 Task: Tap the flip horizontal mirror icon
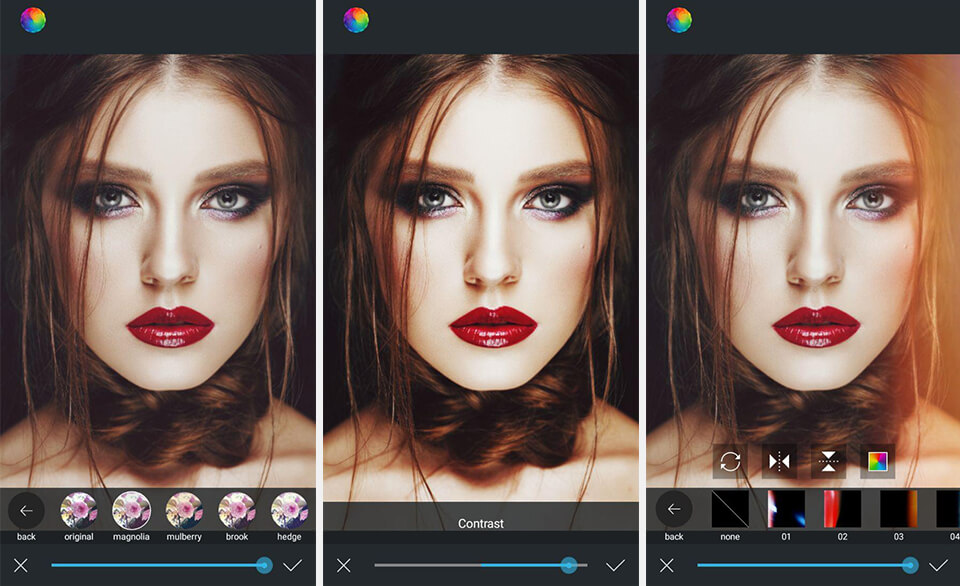(779, 461)
